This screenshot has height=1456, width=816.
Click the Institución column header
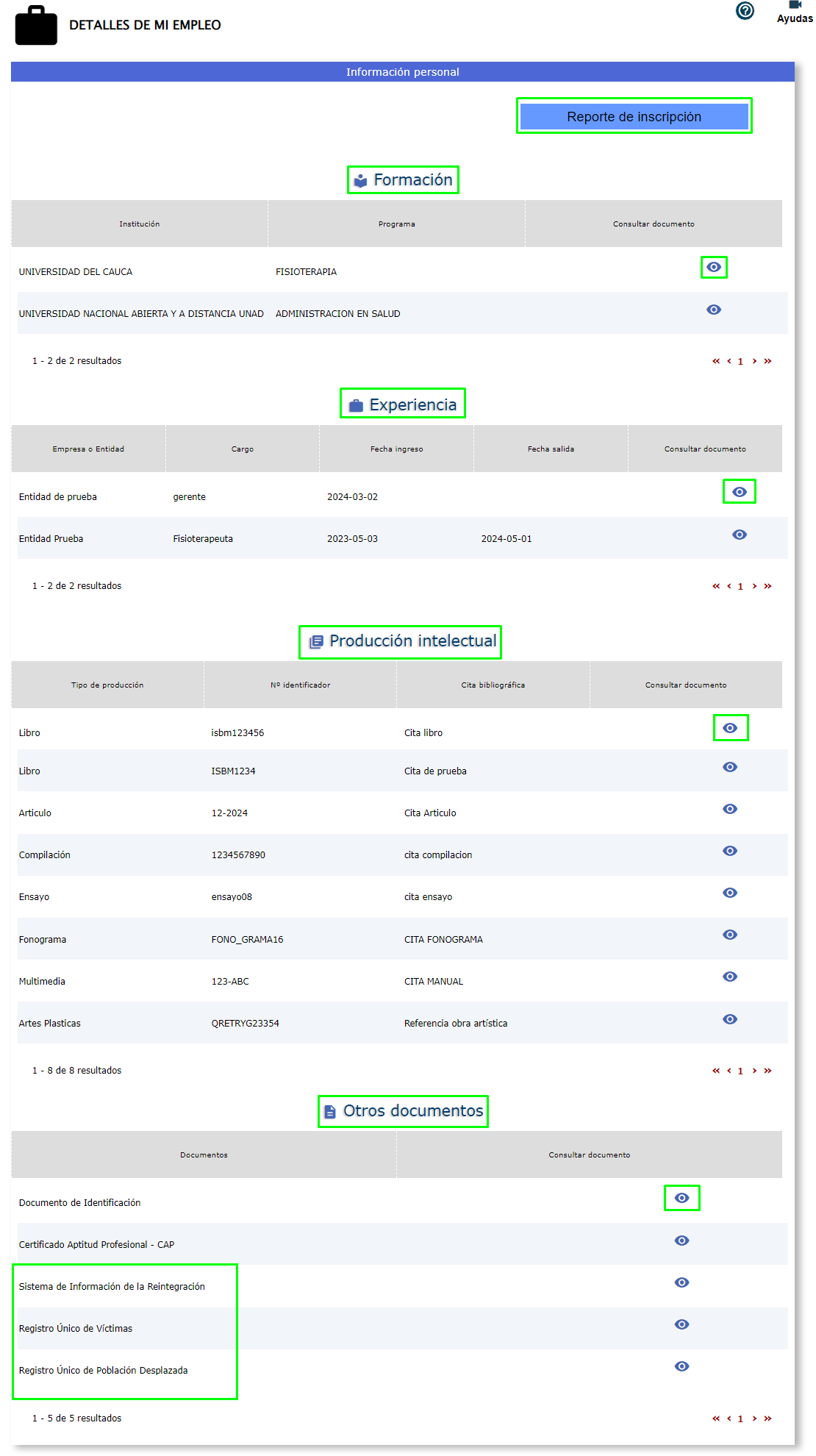pos(140,224)
